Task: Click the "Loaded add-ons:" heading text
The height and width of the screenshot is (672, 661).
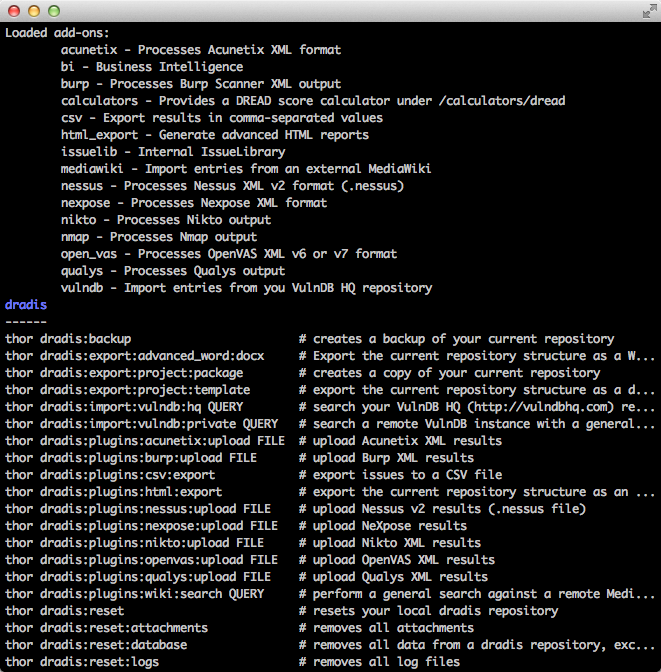Action: 57,33
